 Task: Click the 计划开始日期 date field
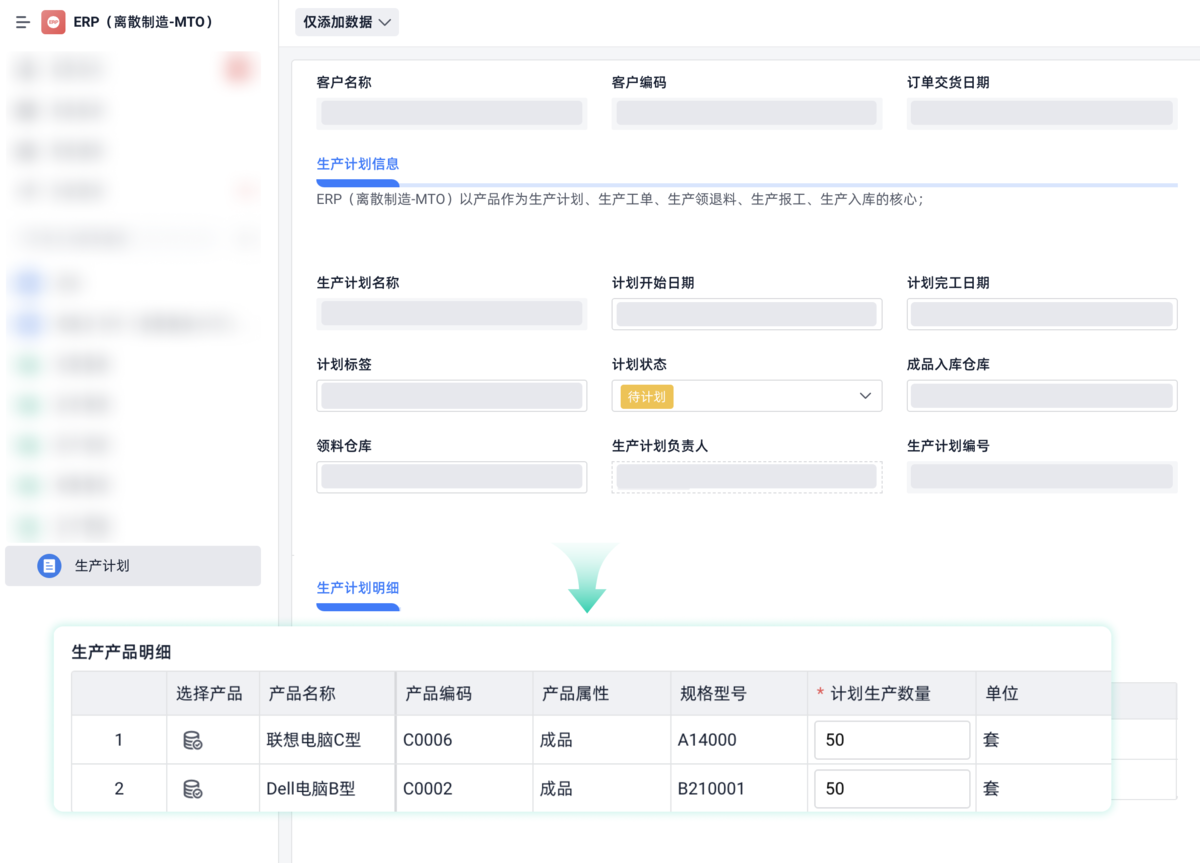tap(746, 313)
